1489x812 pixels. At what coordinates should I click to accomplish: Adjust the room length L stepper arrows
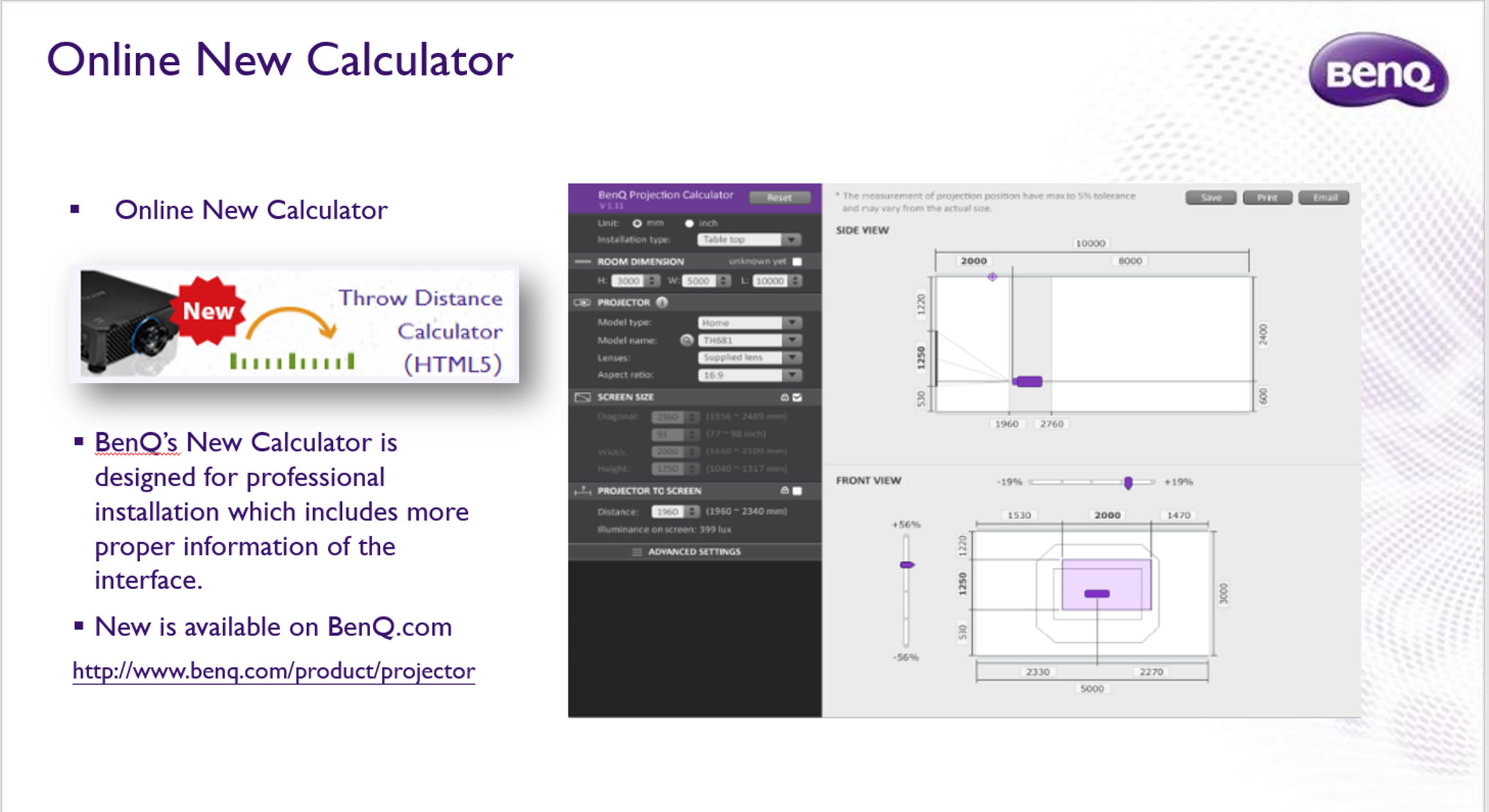pyautogui.click(x=796, y=281)
